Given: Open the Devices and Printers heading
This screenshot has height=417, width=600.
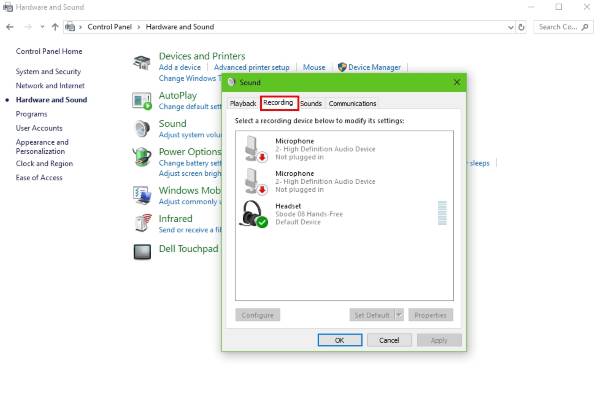Looking at the screenshot, I should [x=202, y=56].
